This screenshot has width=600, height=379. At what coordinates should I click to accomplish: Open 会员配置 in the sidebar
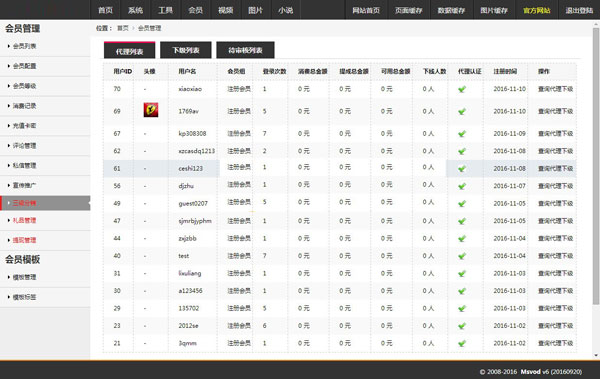(24, 66)
